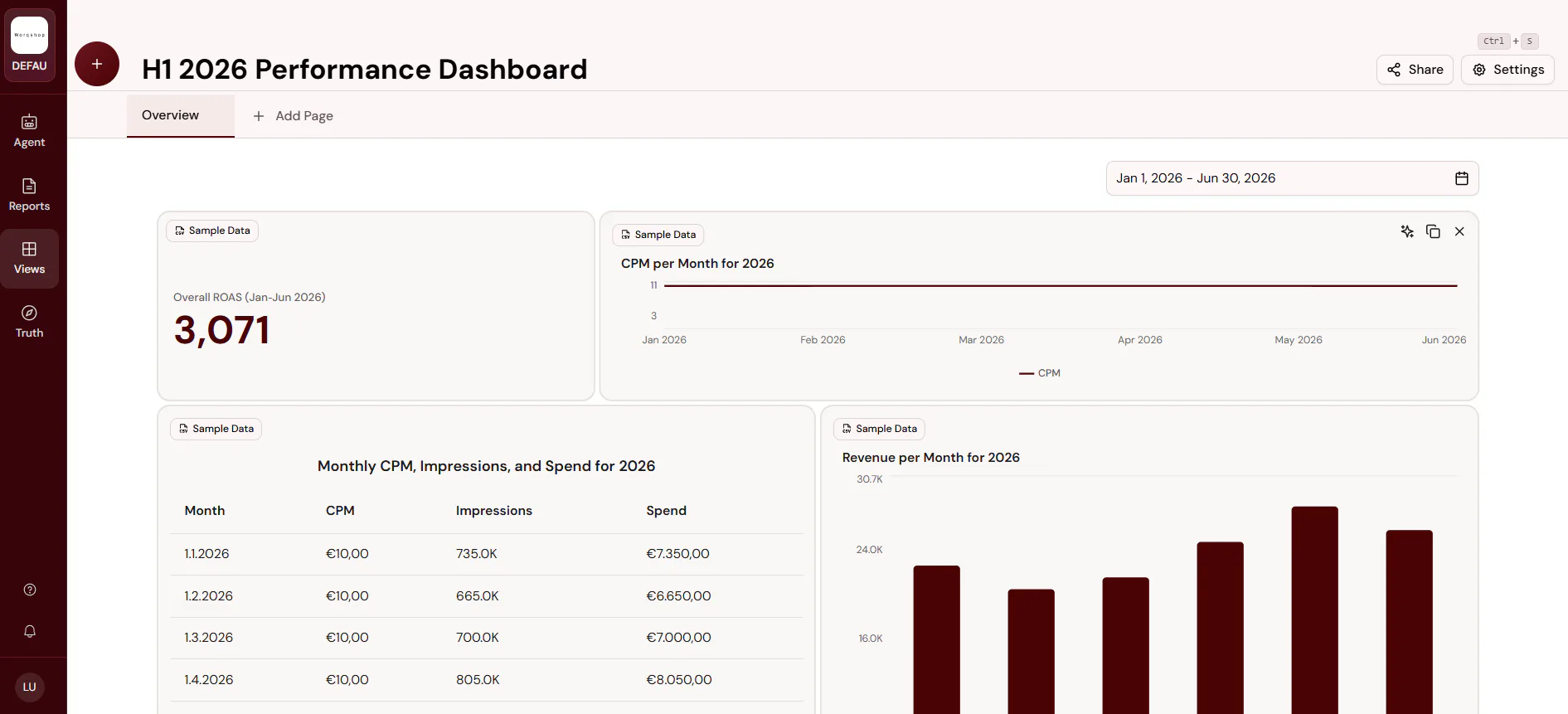1568x714 pixels.
Task: Go to the Views sidebar section
Action: (29, 259)
